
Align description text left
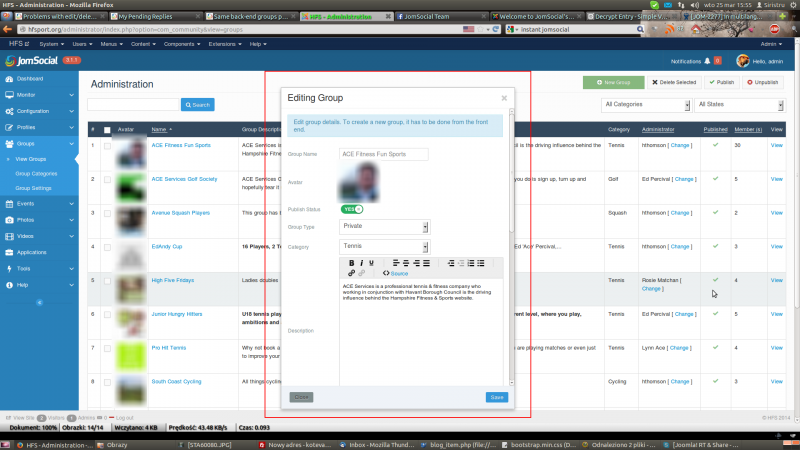pyautogui.click(x=395, y=263)
